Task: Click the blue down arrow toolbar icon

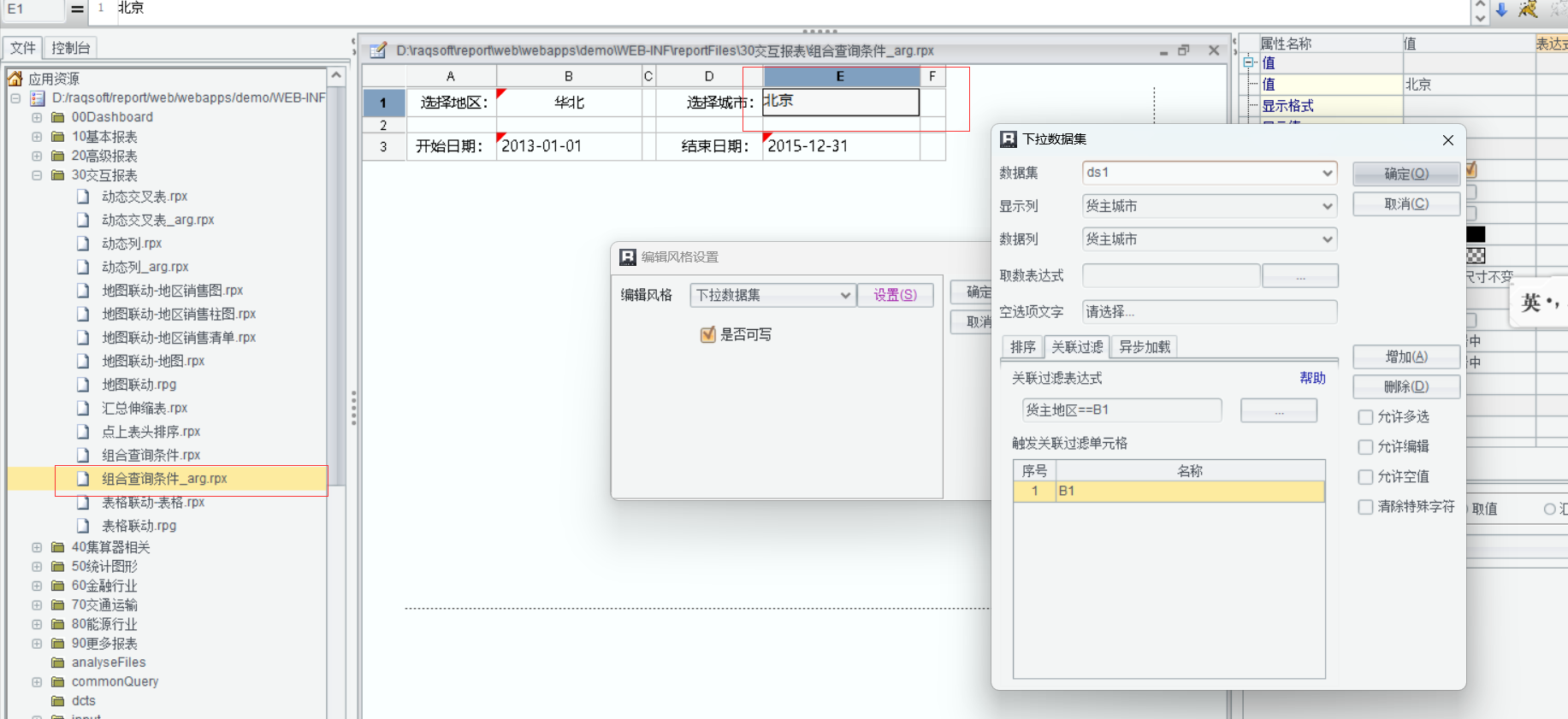Action: click(1501, 9)
